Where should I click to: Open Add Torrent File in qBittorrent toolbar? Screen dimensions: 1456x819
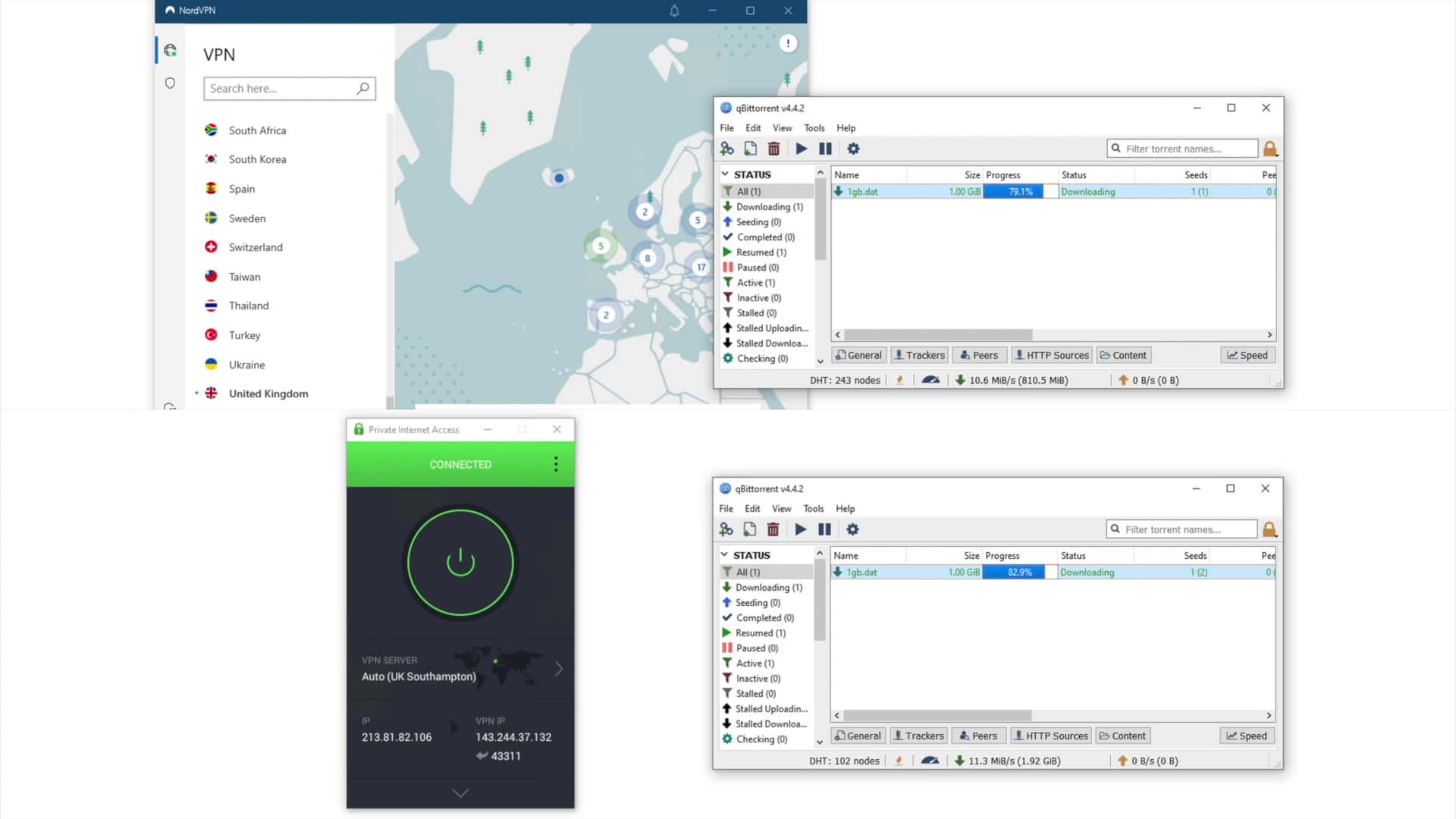(x=751, y=149)
